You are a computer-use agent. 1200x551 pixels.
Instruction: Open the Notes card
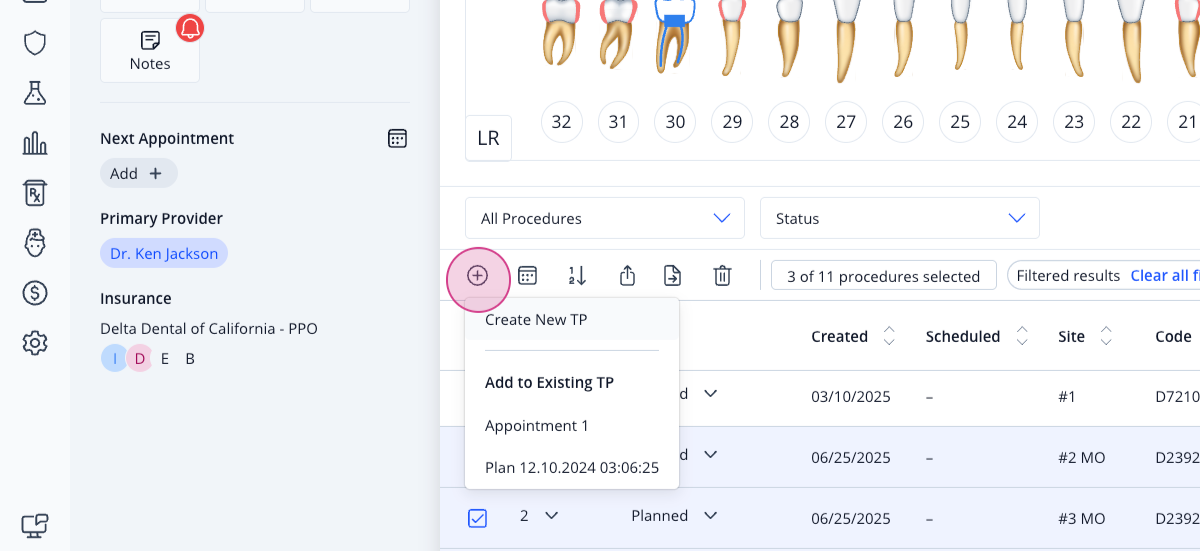(150, 50)
